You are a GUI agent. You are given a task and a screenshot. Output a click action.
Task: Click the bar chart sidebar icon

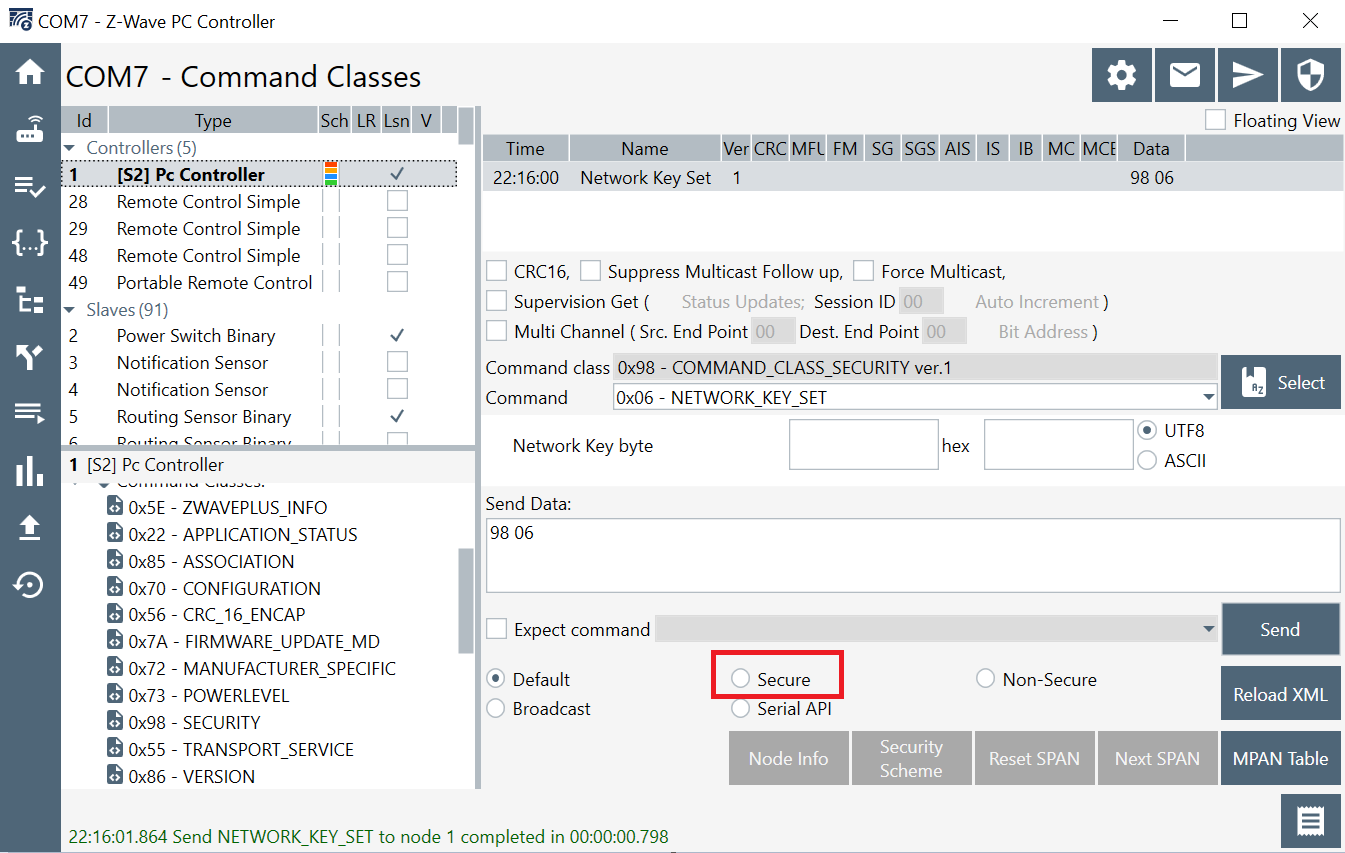point(30,471)
